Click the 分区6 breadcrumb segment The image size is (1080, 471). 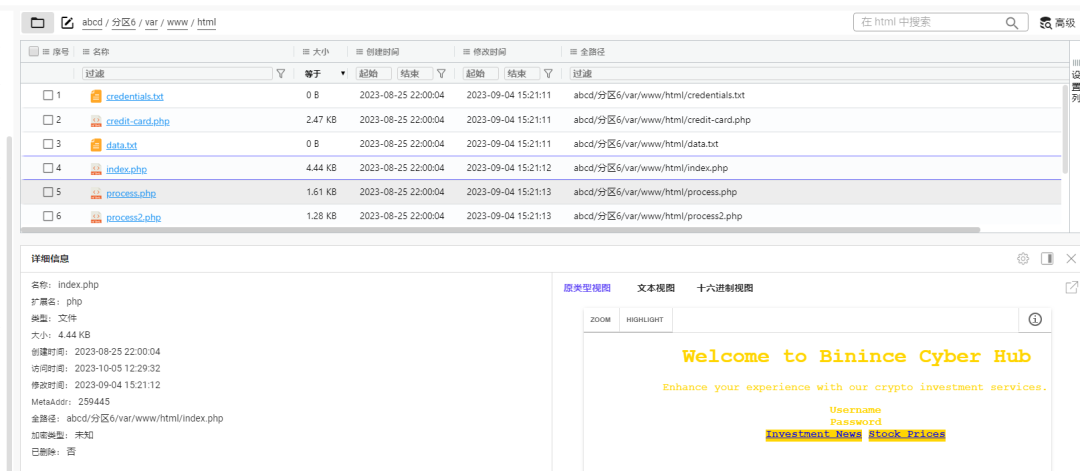[124, 23]
